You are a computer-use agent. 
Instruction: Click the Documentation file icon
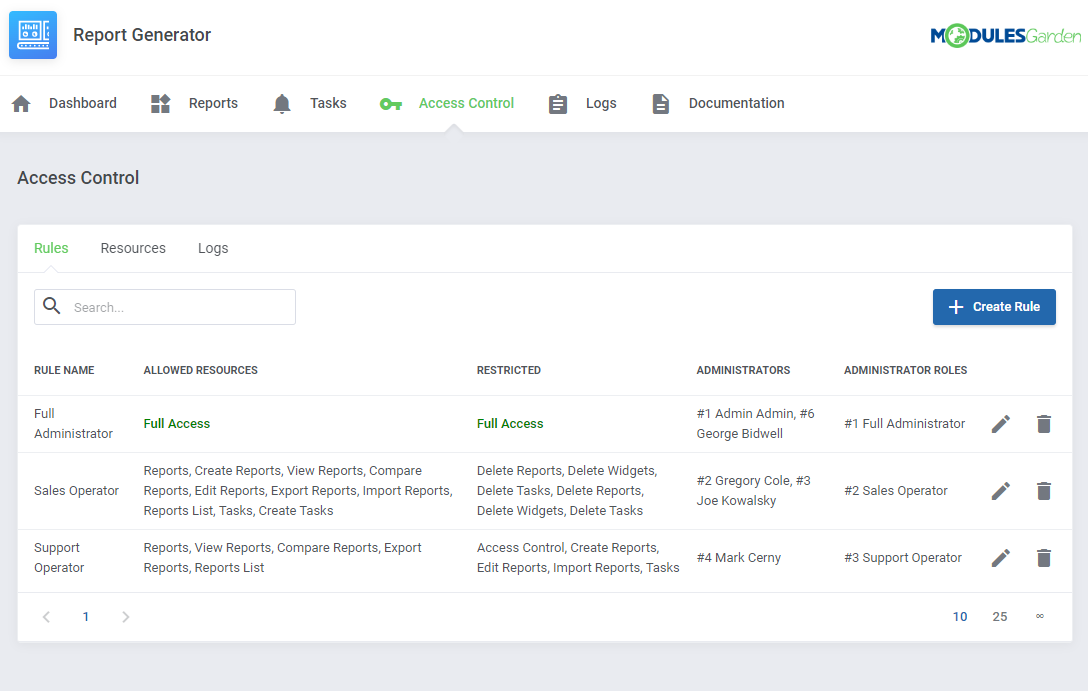click(661, 104)
